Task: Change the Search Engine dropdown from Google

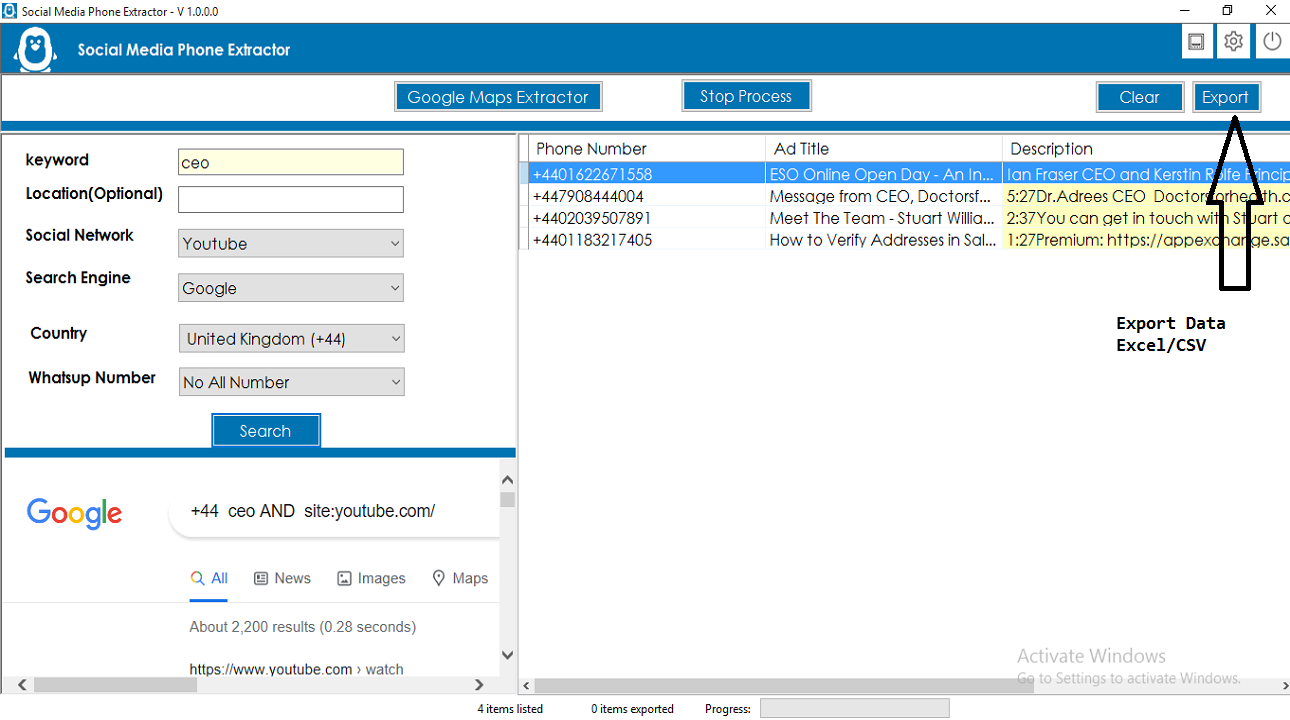Action: [x=290, y=288]
